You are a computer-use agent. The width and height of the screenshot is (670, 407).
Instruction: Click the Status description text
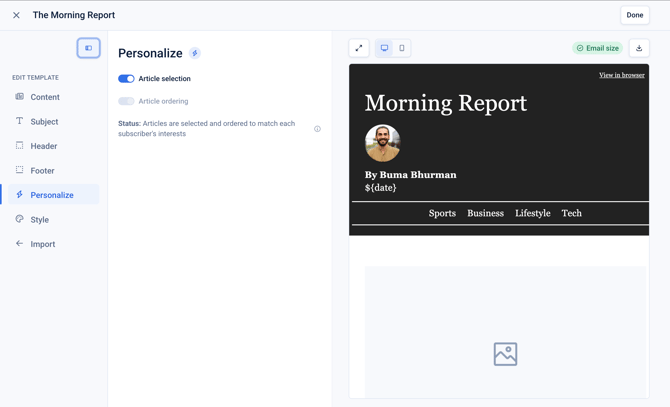[207, 129]
